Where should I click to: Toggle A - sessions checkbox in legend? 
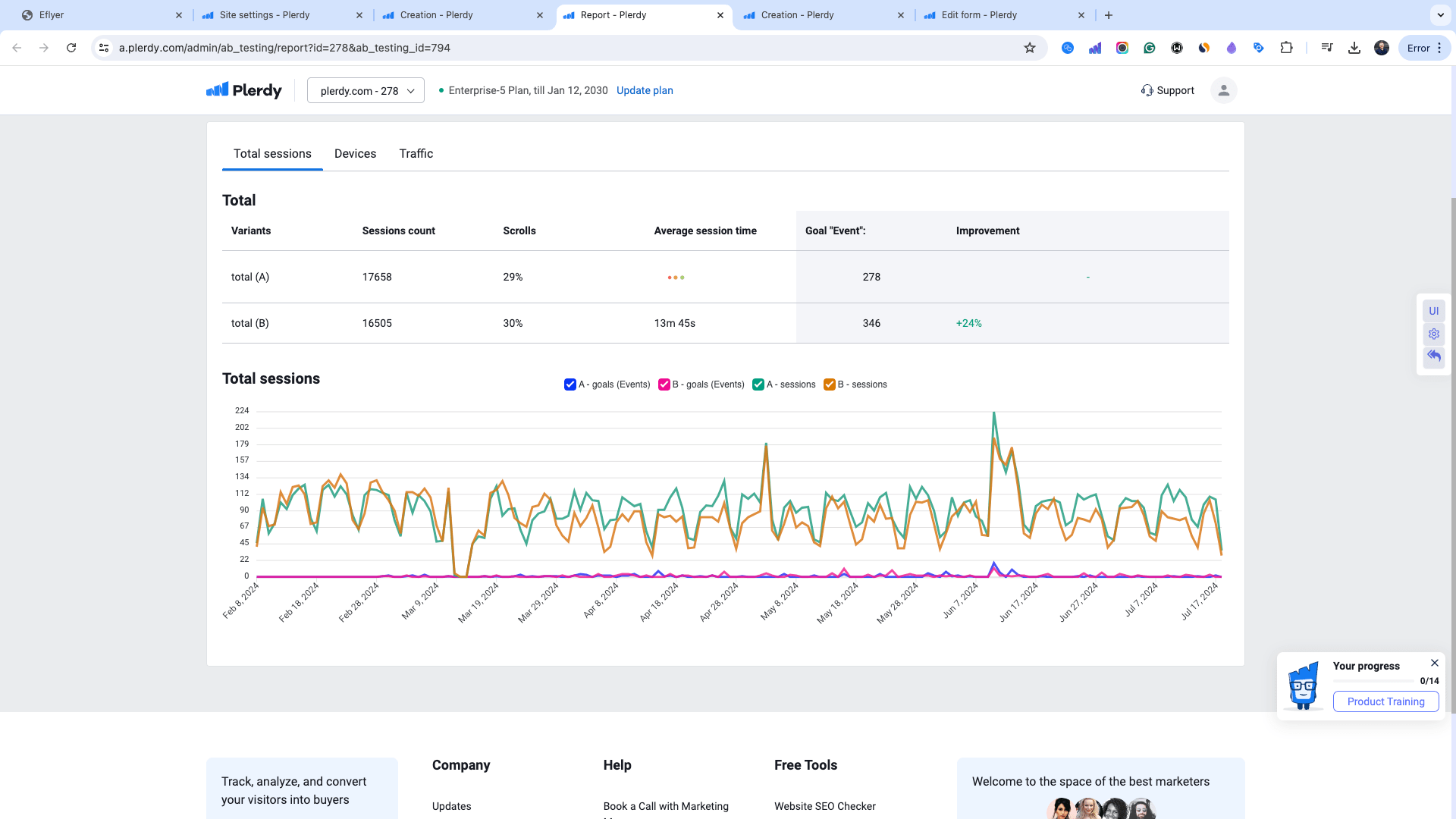(x=758, y=384)
